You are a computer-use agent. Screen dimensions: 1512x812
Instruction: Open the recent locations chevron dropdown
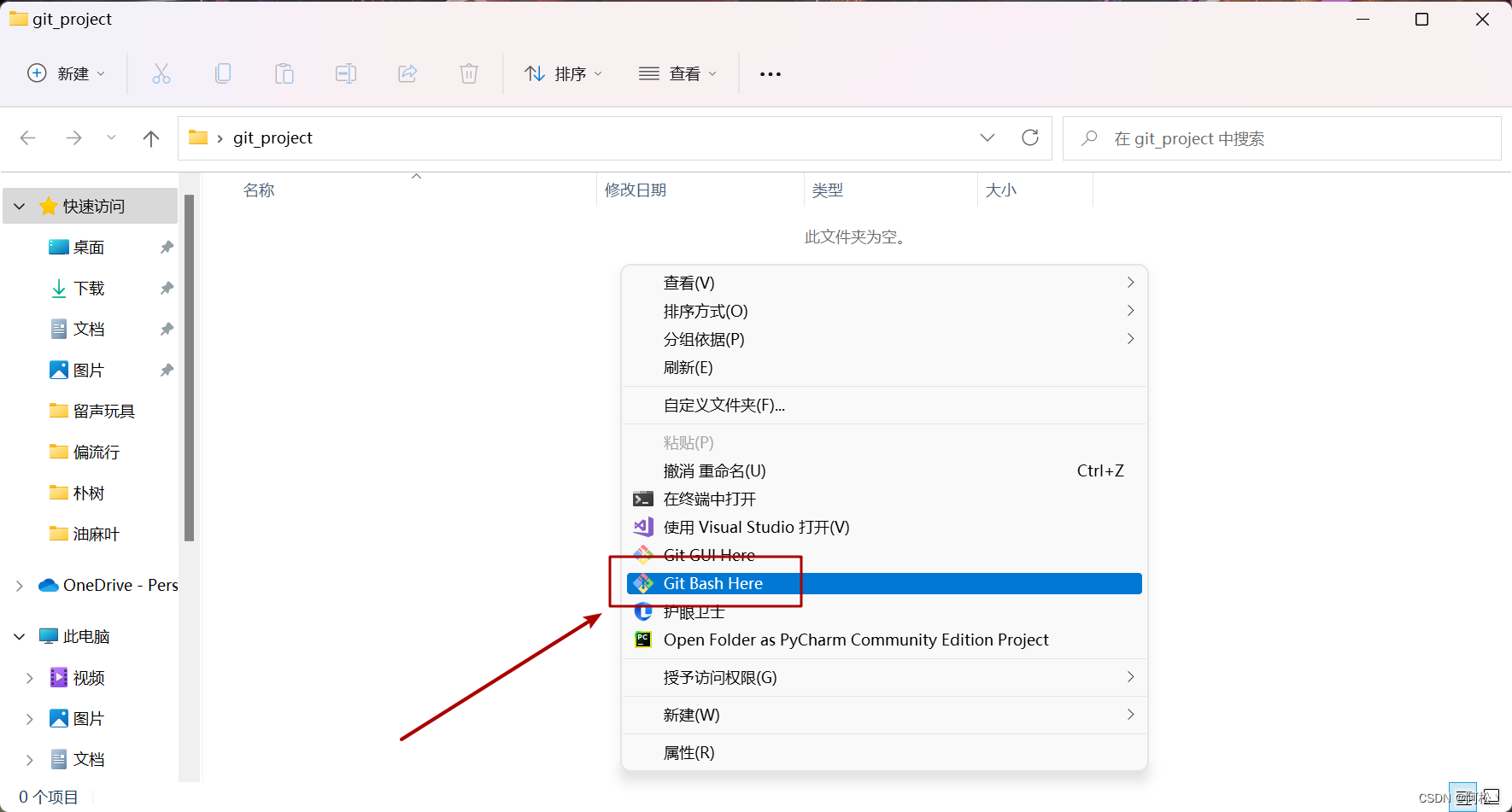click(x=111, y=137)
